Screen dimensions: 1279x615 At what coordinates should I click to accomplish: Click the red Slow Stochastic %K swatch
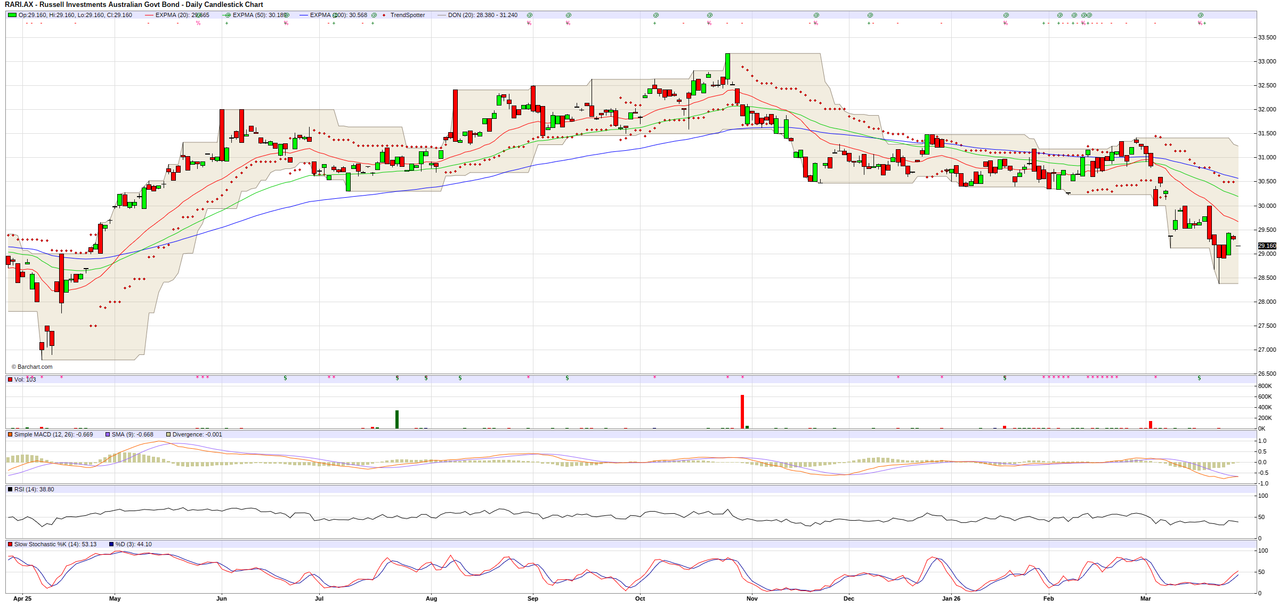click(x=11, y=544)
